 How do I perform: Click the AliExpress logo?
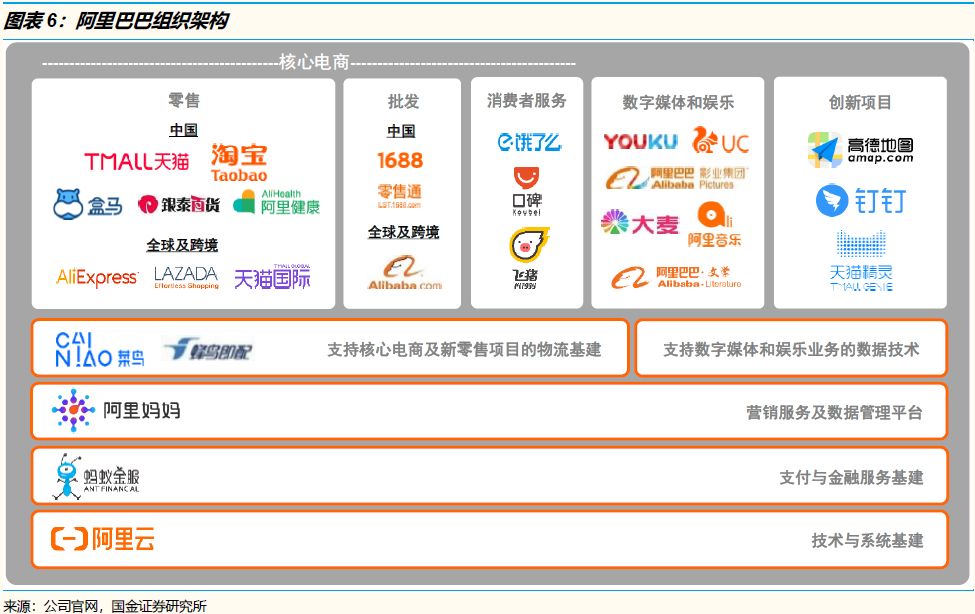[x=97, y=277]
